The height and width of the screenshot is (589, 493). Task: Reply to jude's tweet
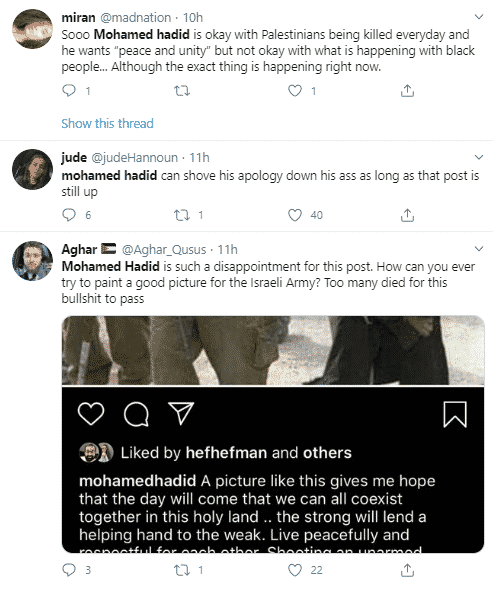(69, 215)
